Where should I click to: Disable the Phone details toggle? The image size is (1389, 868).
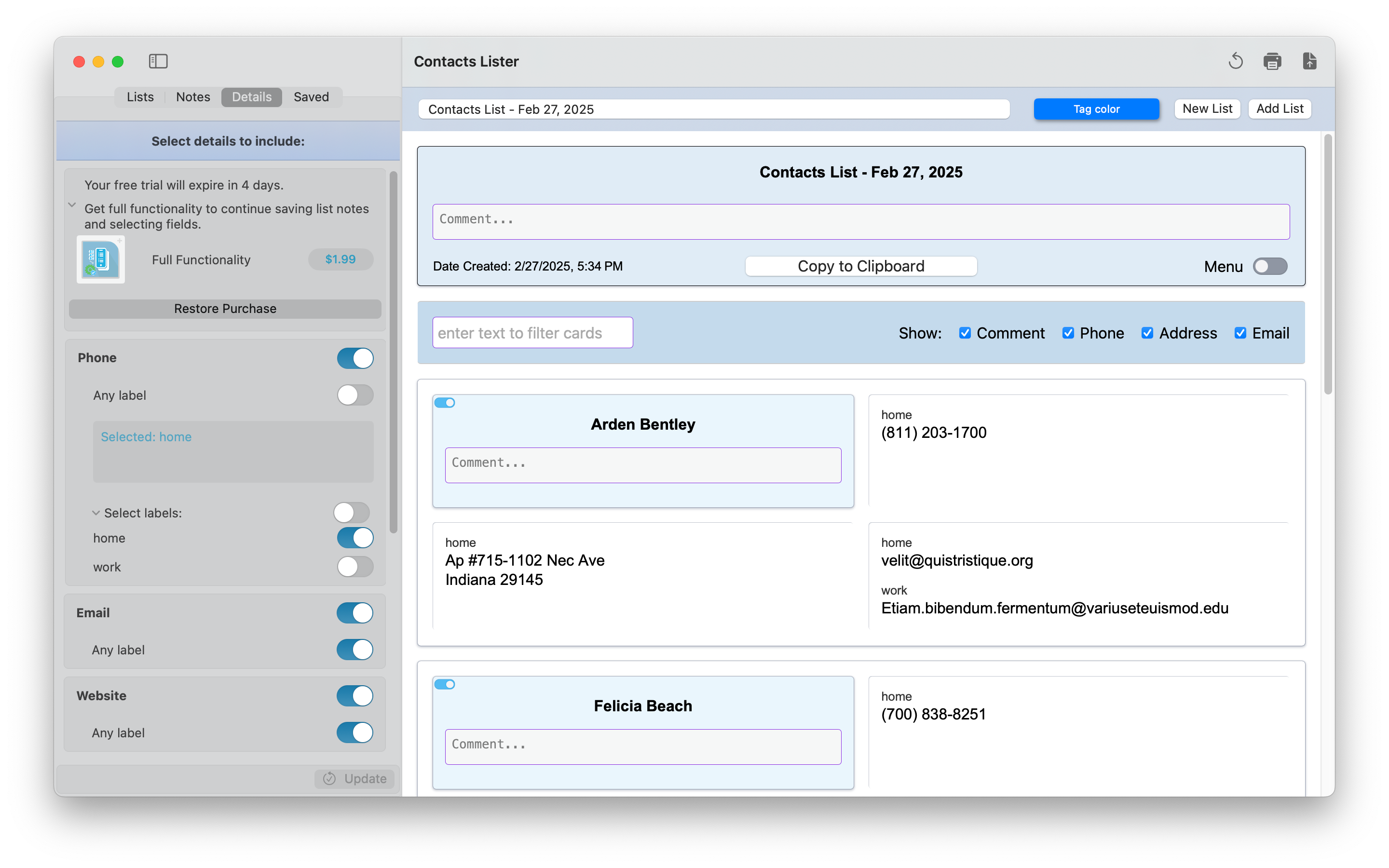click(x=354, y=358)
